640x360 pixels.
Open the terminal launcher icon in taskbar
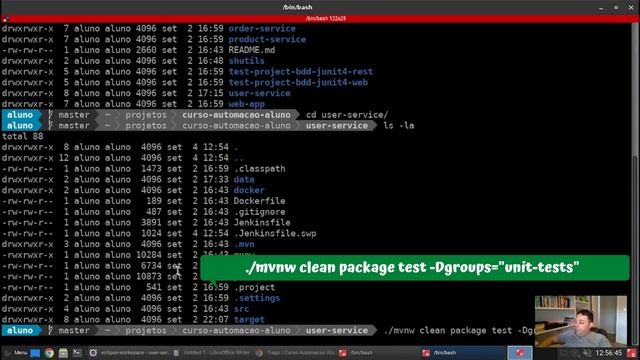point(77,353)
